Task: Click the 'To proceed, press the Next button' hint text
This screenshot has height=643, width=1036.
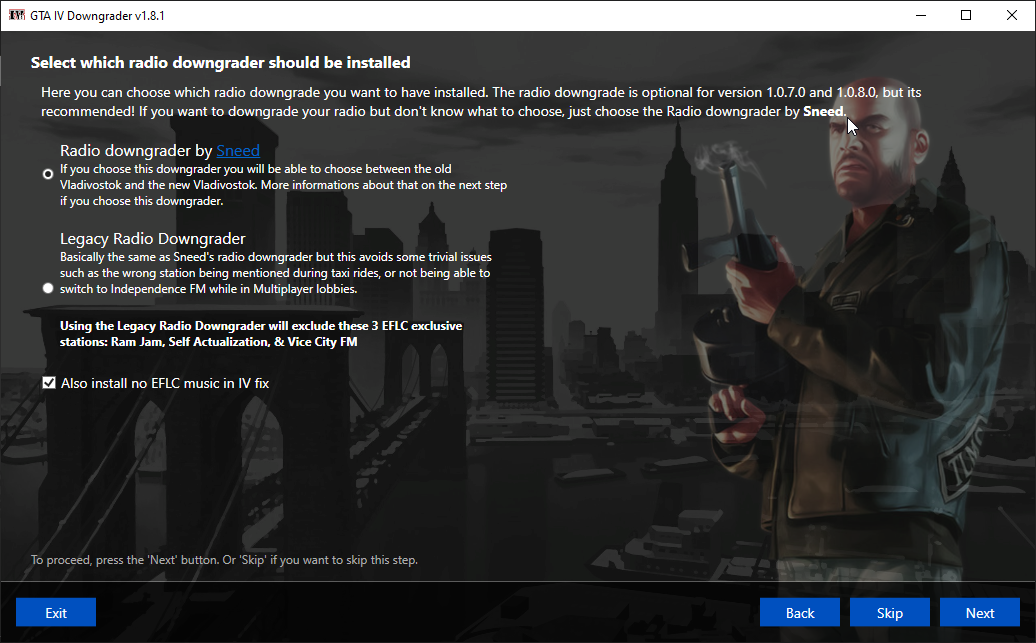Action: pyautogui.click(x=224, y=560)
